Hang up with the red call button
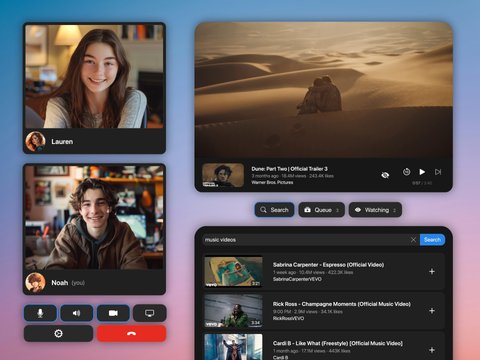 [x=131, y=333]
